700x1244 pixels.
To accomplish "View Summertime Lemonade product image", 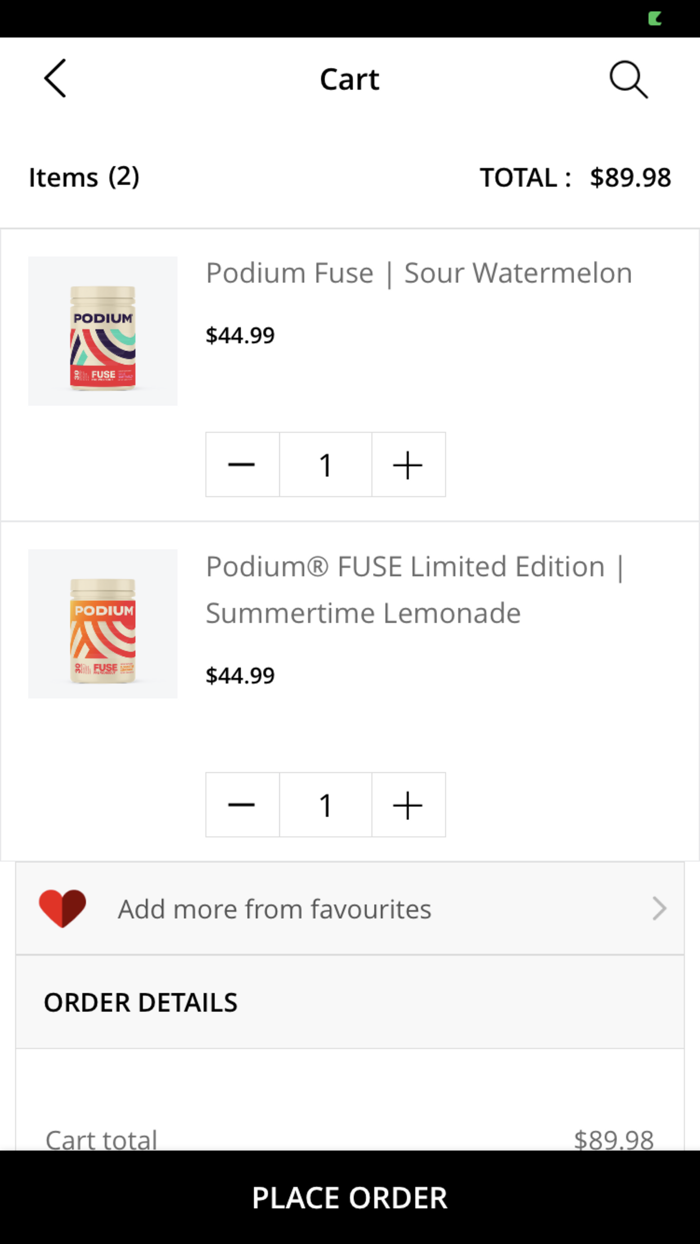I will point(103,624).
